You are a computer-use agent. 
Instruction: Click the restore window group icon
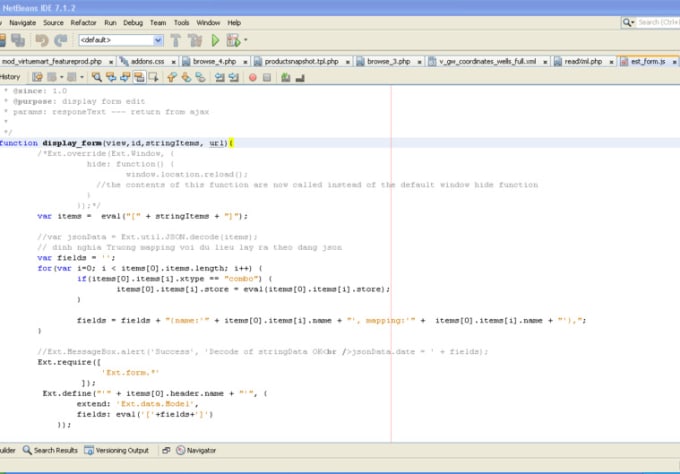pyautogui.click(x=166, y=451)
